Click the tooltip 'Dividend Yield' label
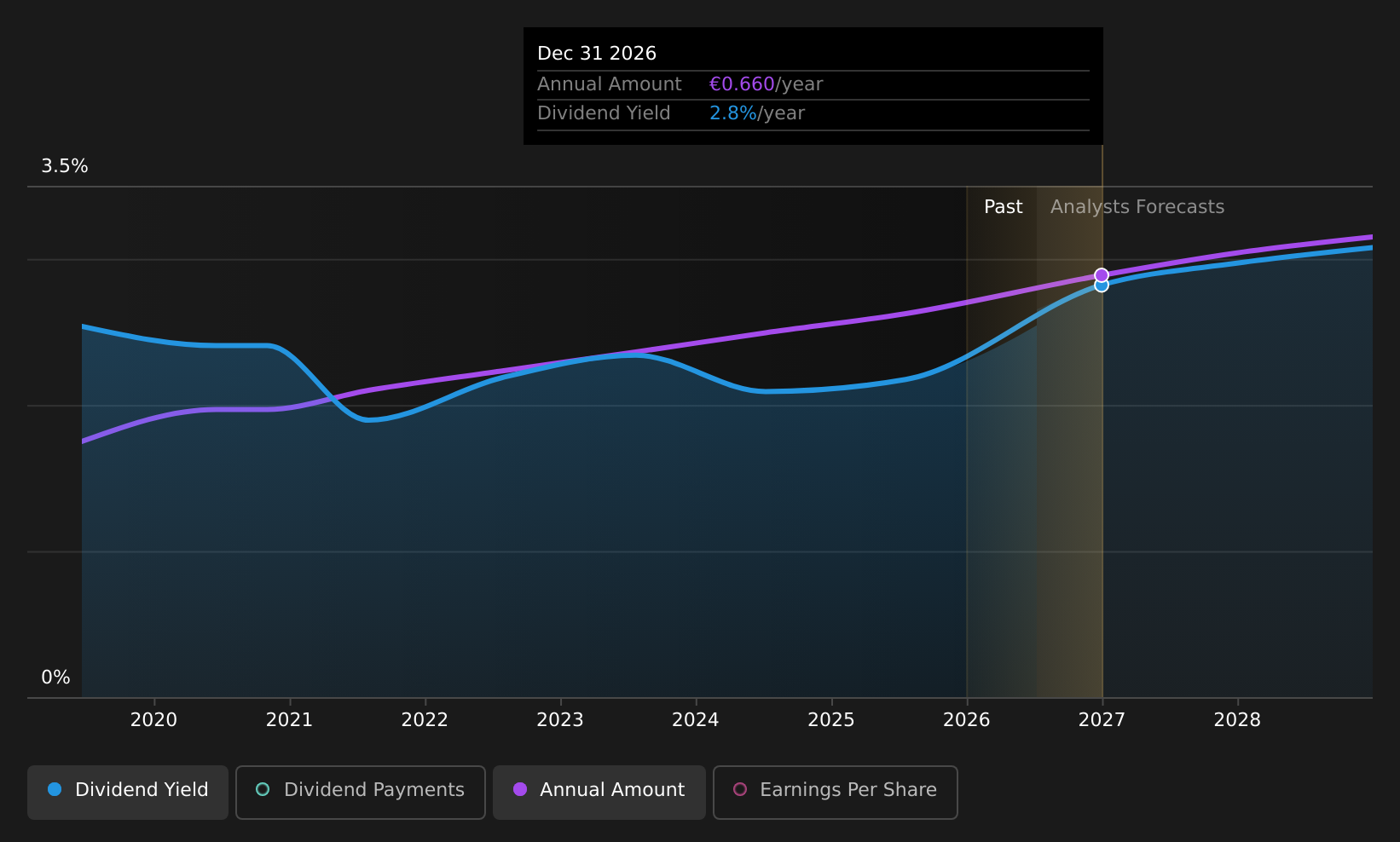1400x842 pixels. pos(604,113)
